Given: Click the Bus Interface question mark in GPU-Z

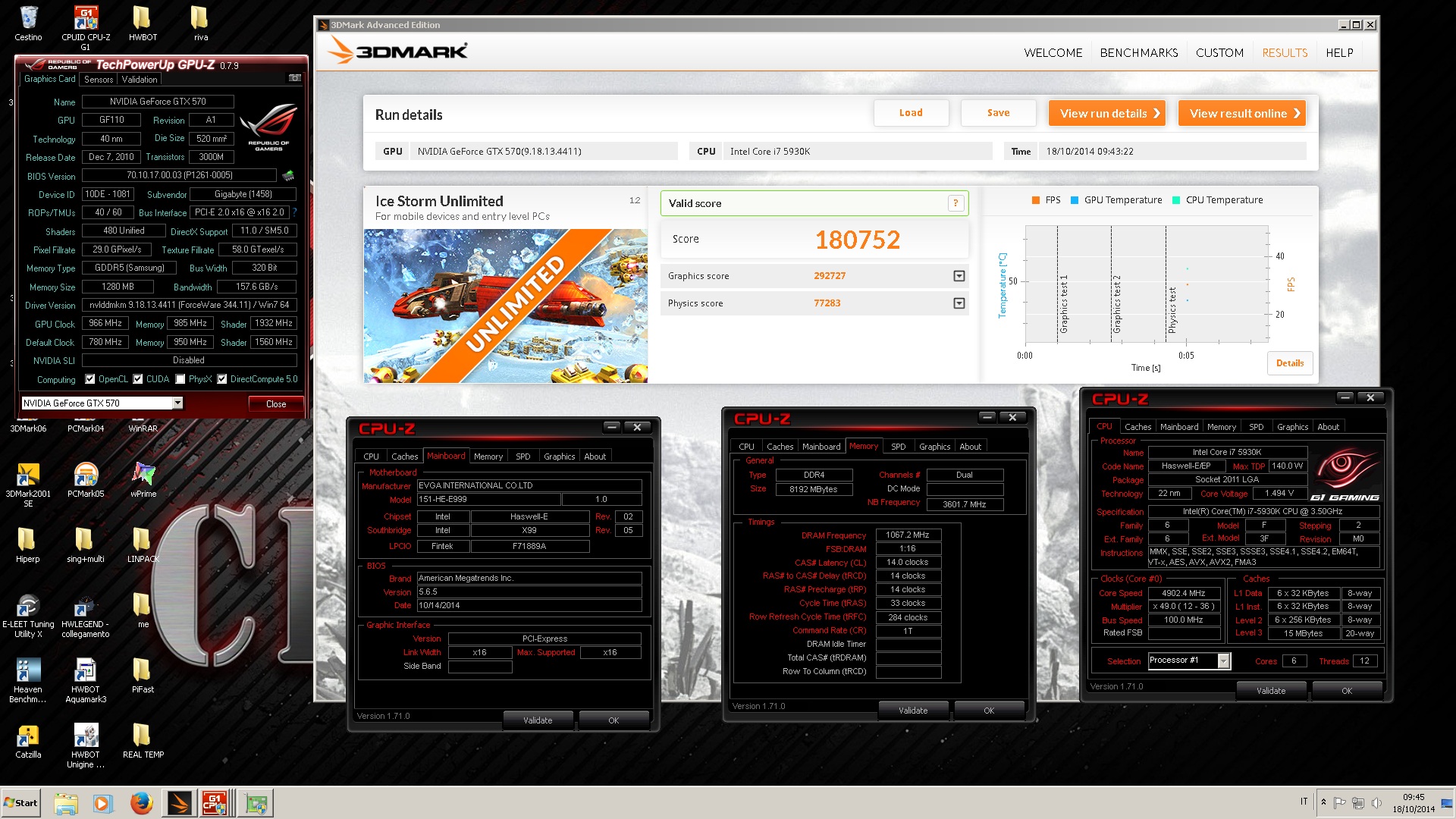Looking at the screenshot, I should [x=294, y=213].
